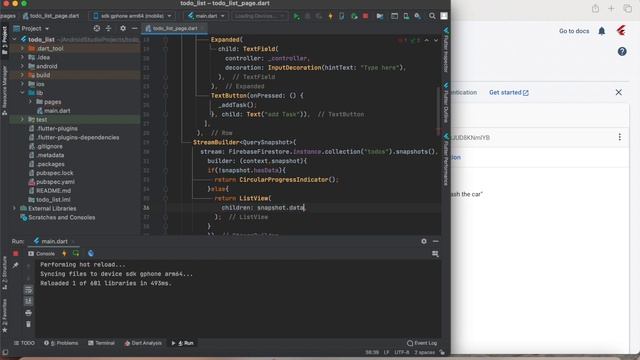Place cursor after snapshot.data in editor

(305, 208)
